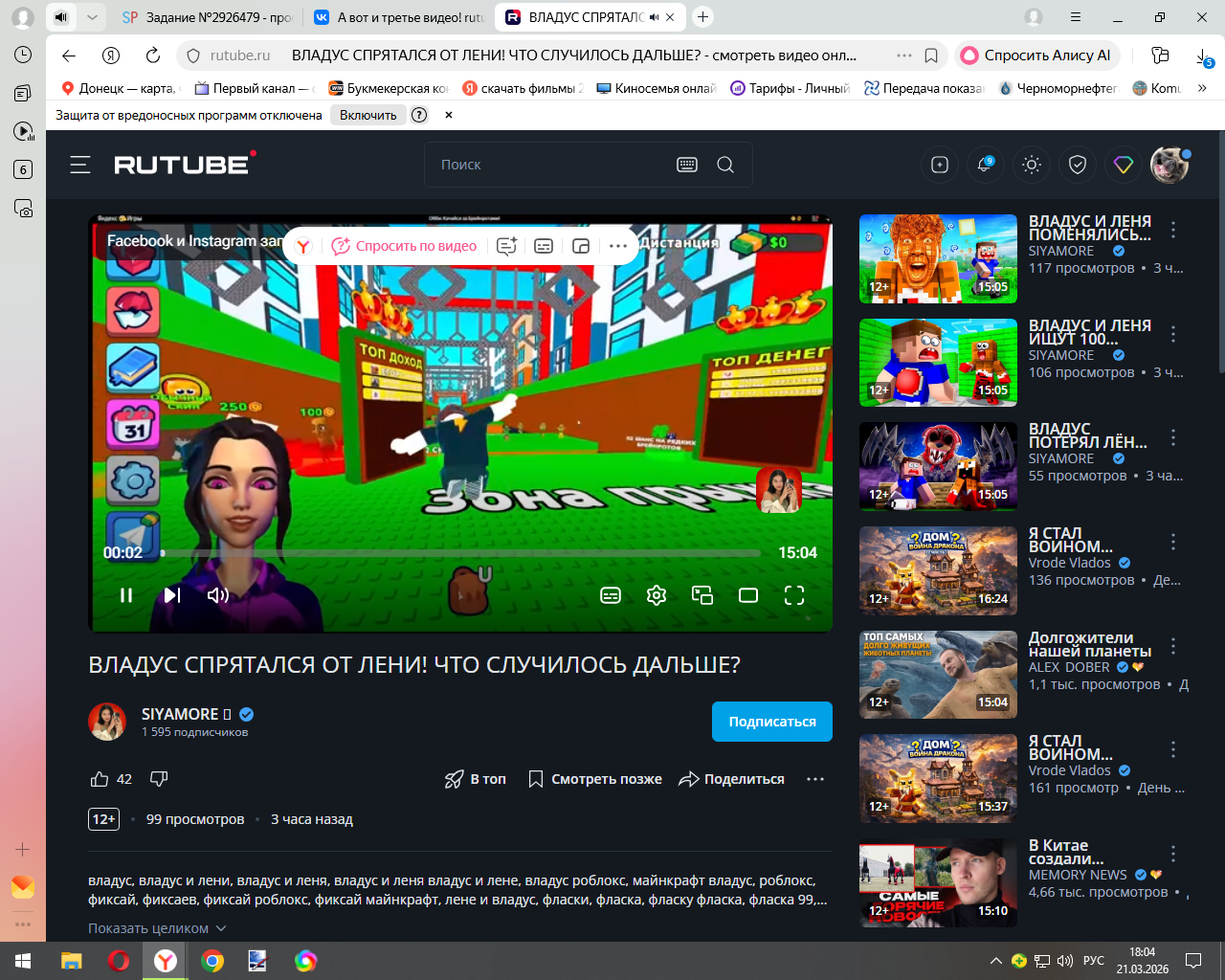Pop out the video via overlay icon
Image resolution: width=1225 pixels, height=980 pixels.
[x=581, y=246]
